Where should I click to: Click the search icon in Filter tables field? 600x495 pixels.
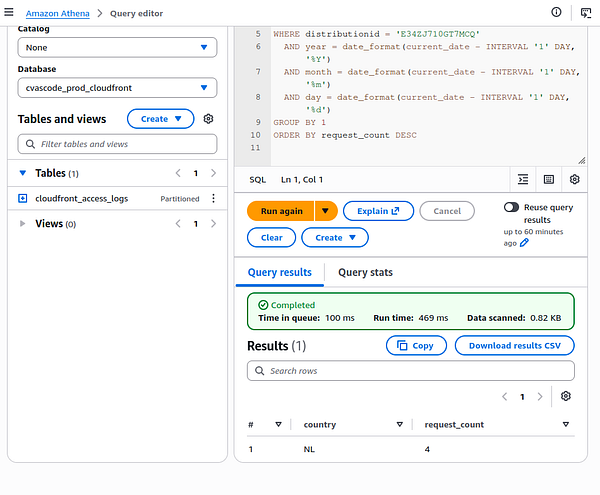click(x=30, y=144)
